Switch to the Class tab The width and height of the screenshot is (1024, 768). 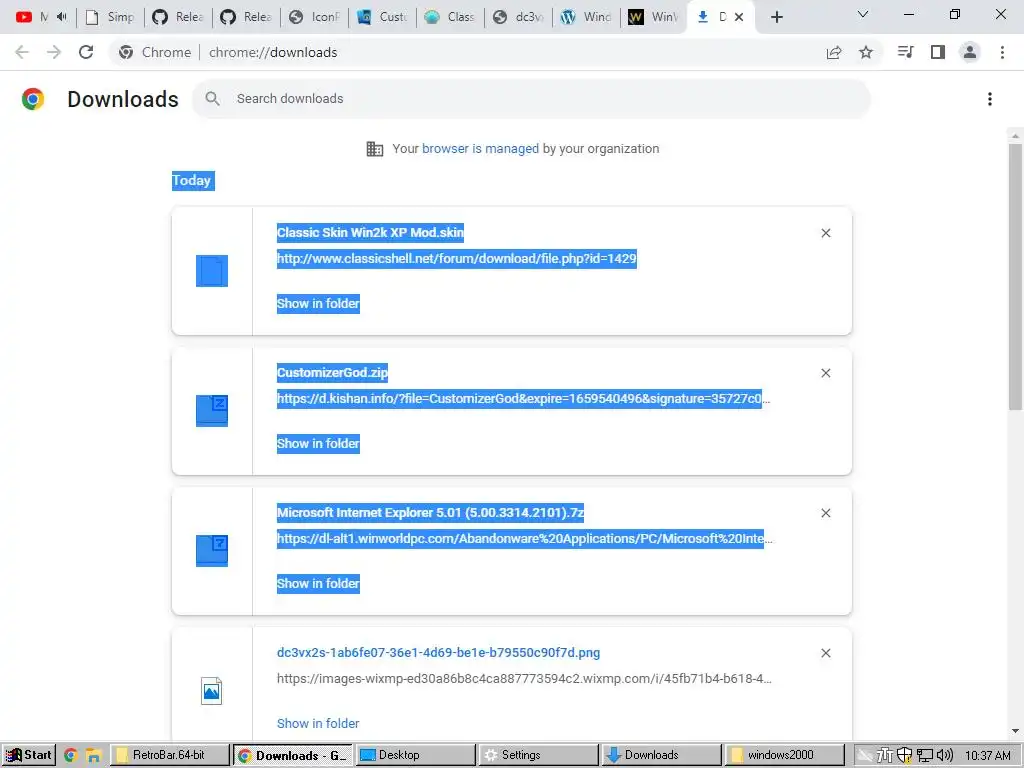pyautogui.click(x=451, y=17)
